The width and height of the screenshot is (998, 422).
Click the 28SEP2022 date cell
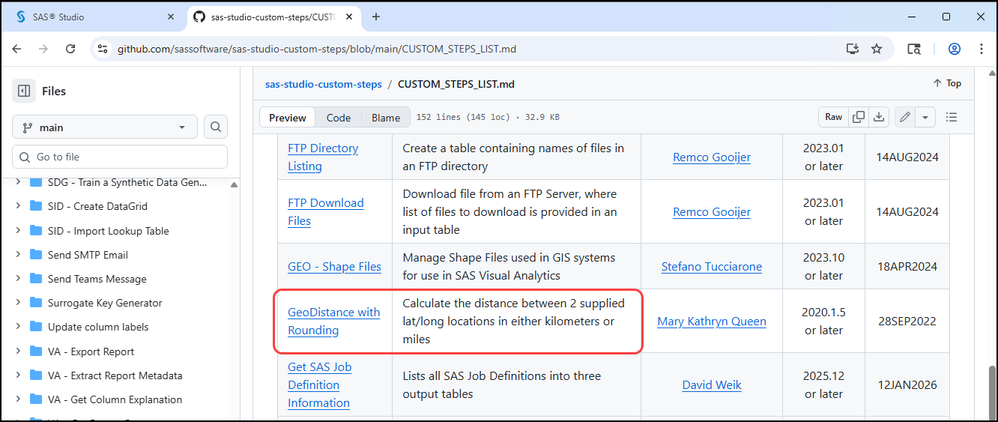[906, 321]
